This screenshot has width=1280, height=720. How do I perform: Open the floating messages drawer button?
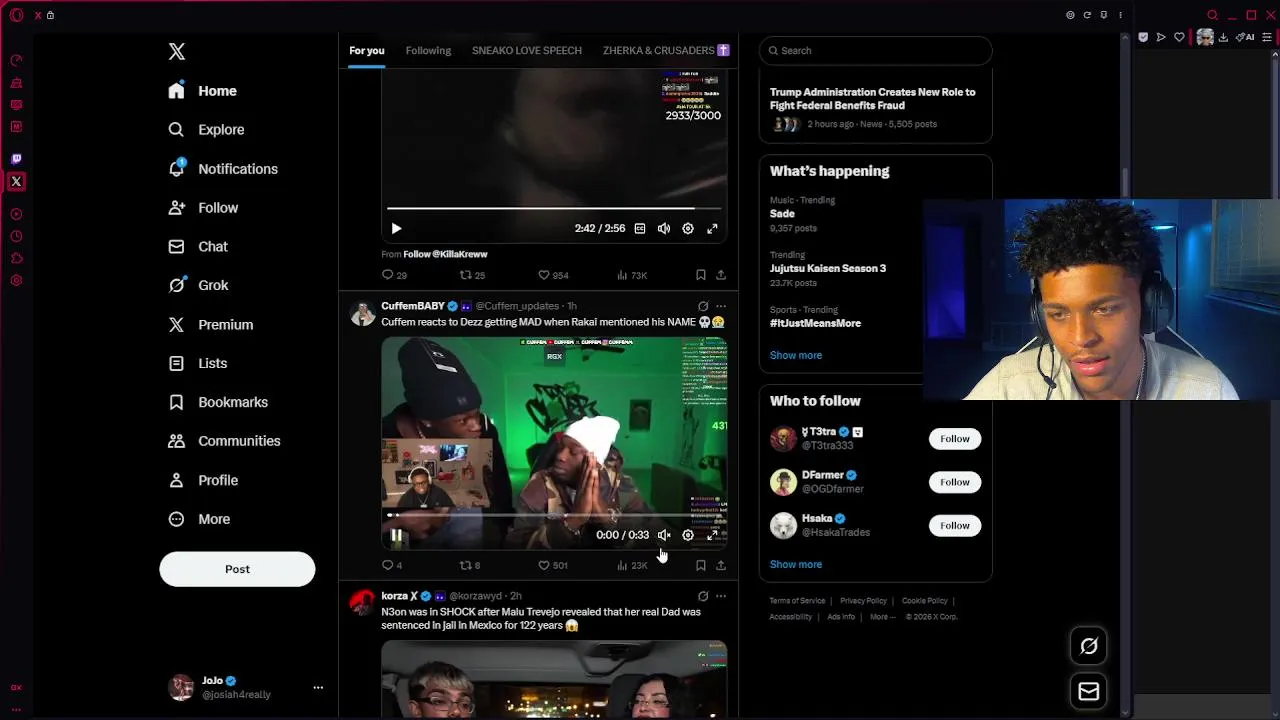pyautogui.click(x=1089, y=691)
